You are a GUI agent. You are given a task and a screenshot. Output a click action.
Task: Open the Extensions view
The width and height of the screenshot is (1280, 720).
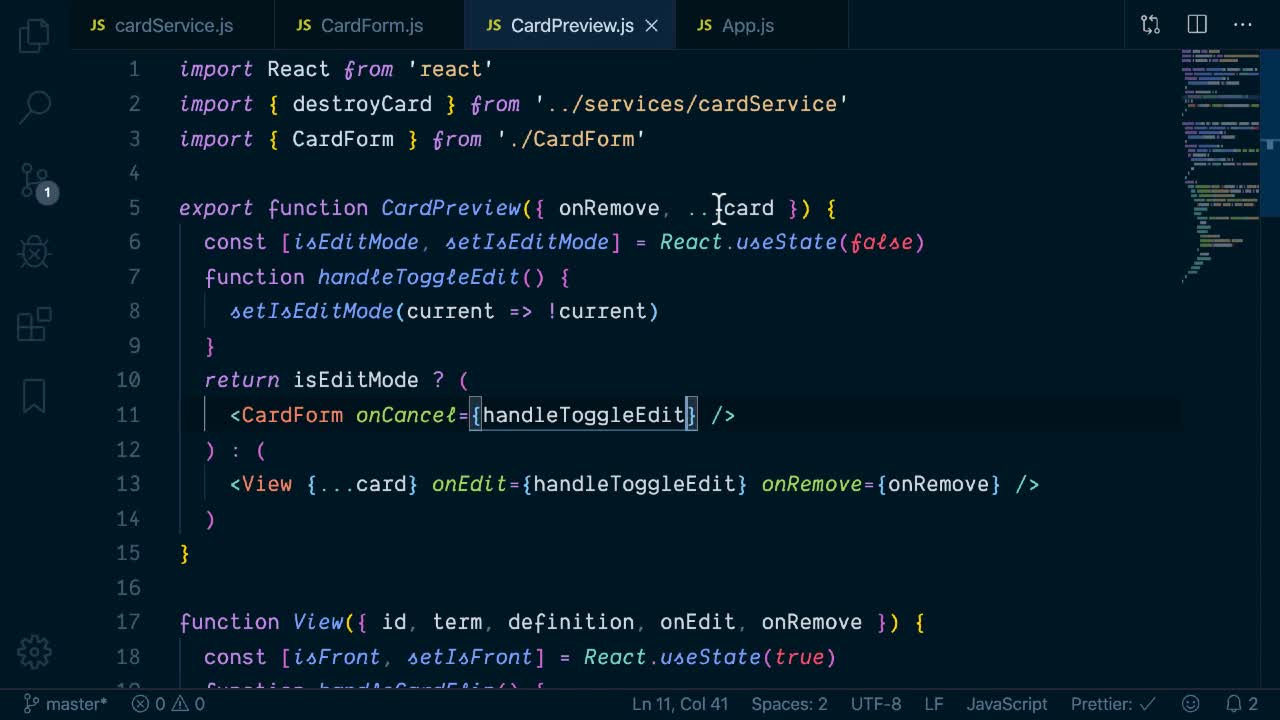(x=34, y=325)
